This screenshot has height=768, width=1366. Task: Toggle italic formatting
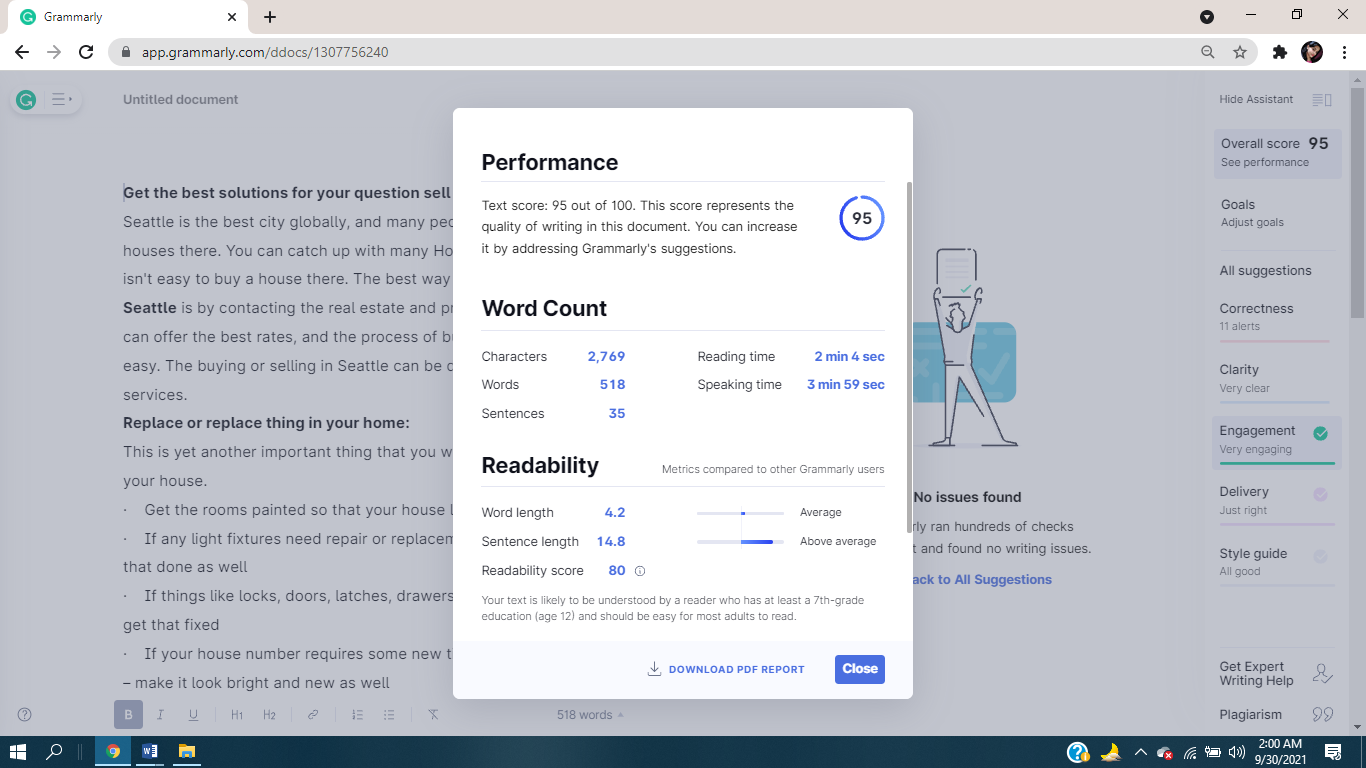pos(161,715)
